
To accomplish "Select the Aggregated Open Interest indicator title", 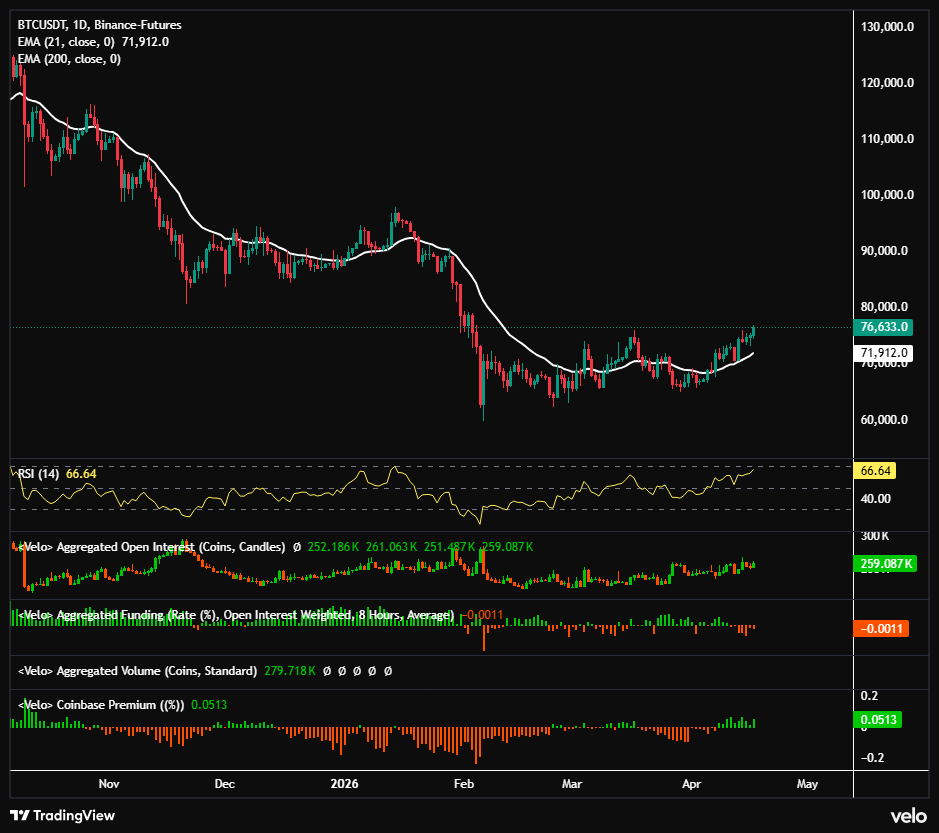I will 152,547.
